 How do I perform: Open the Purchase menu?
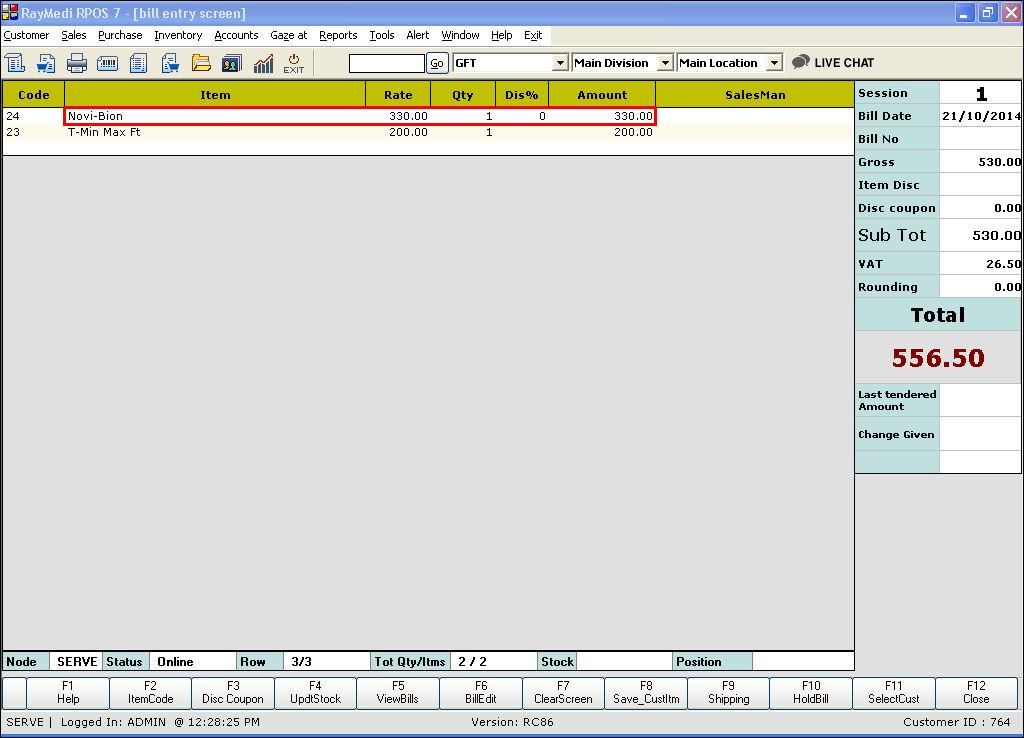tap(120, 35)
